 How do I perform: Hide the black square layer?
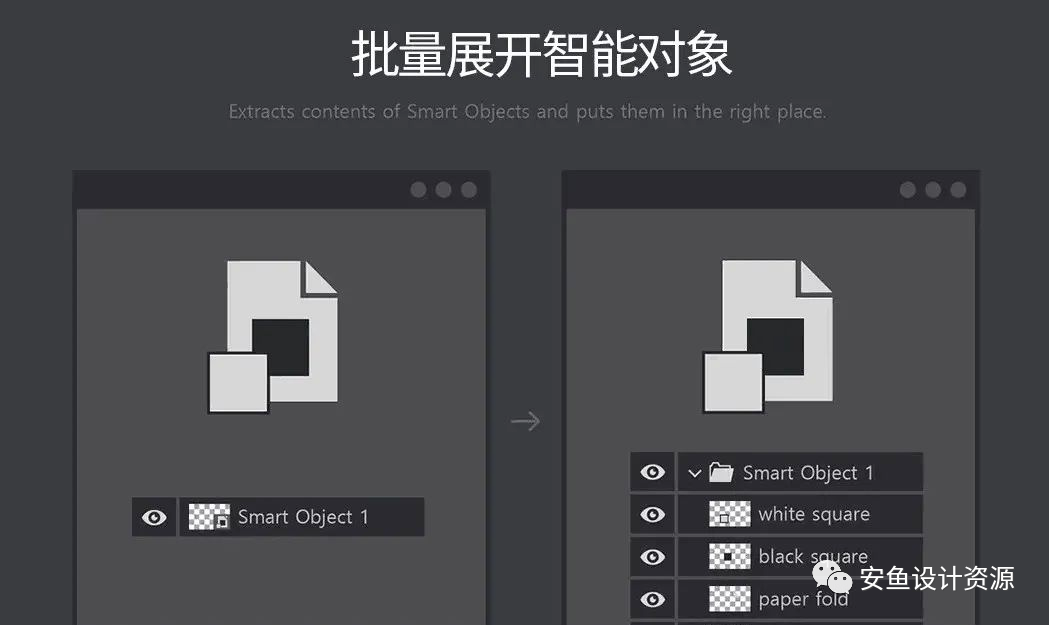[652, 557]
